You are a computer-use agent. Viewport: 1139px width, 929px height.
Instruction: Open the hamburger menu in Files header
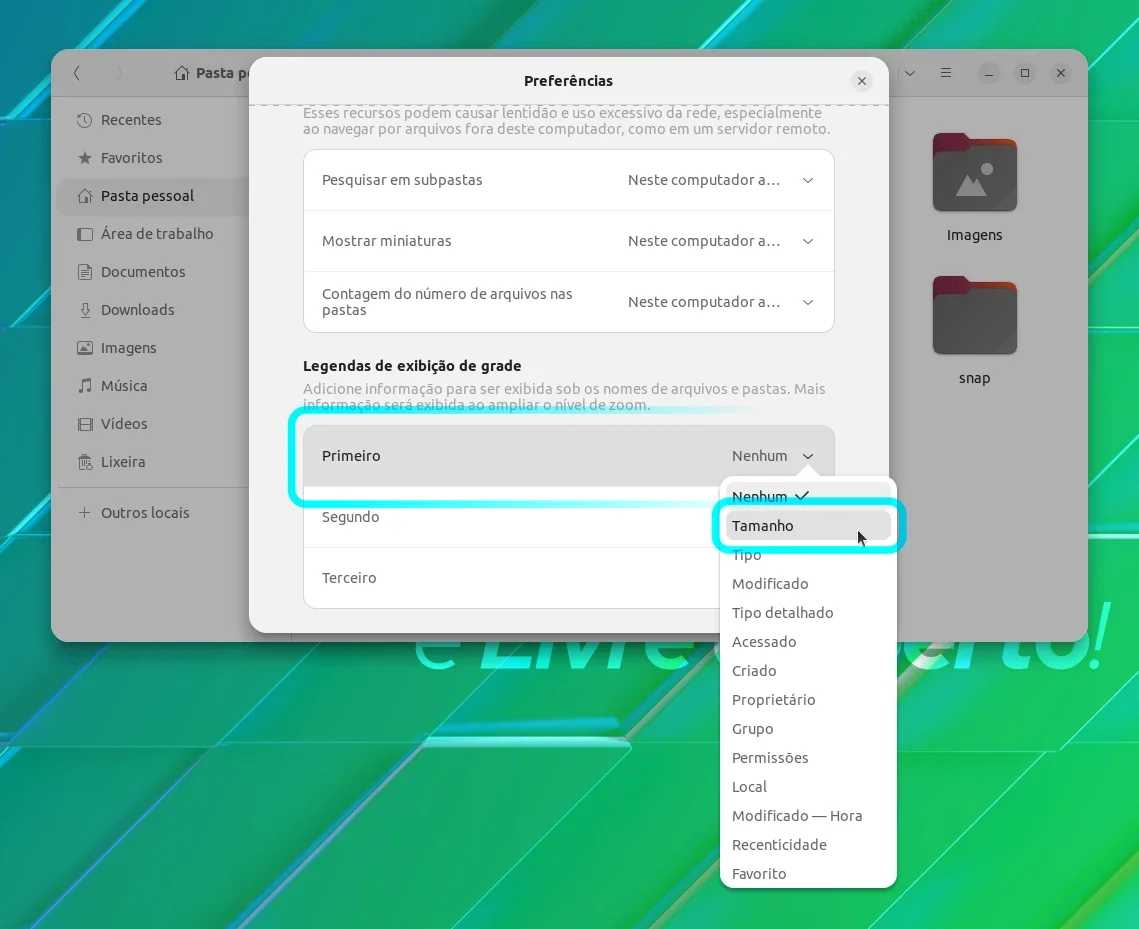(x=946, y=73)
